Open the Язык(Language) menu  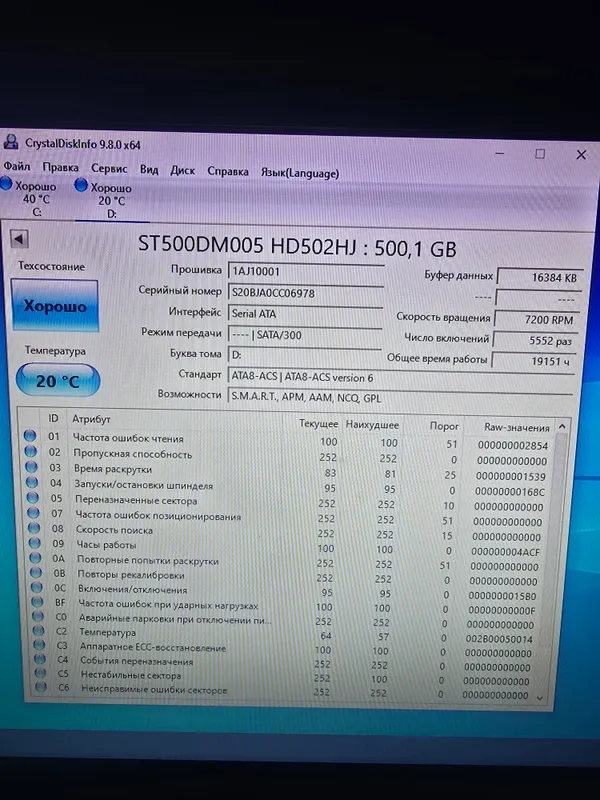(300, 173)
